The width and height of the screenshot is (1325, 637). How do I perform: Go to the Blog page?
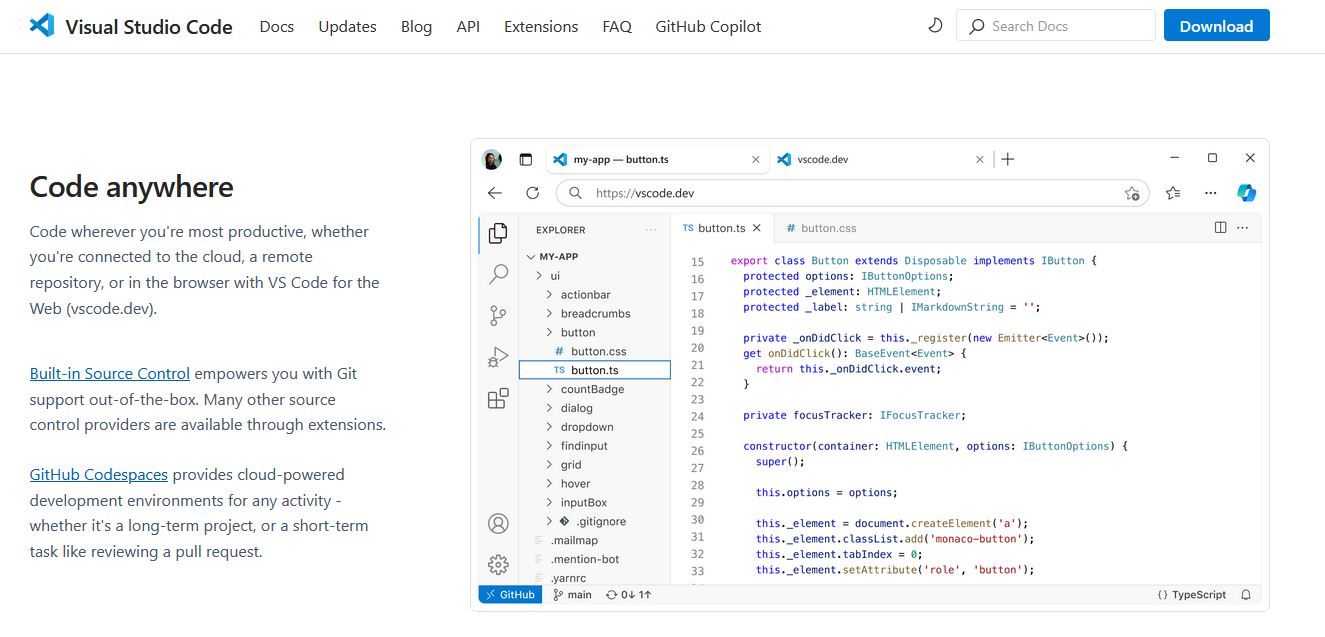[x=416, y=27]
